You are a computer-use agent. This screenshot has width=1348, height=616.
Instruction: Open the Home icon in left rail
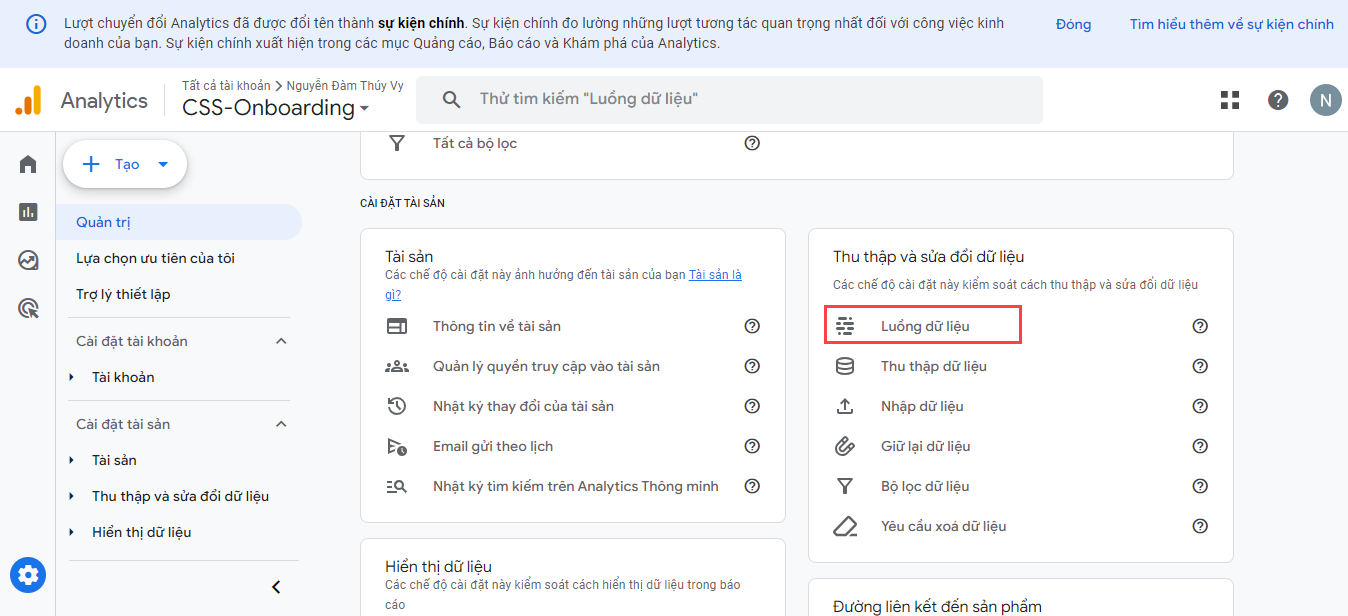[x=28, y=164]
